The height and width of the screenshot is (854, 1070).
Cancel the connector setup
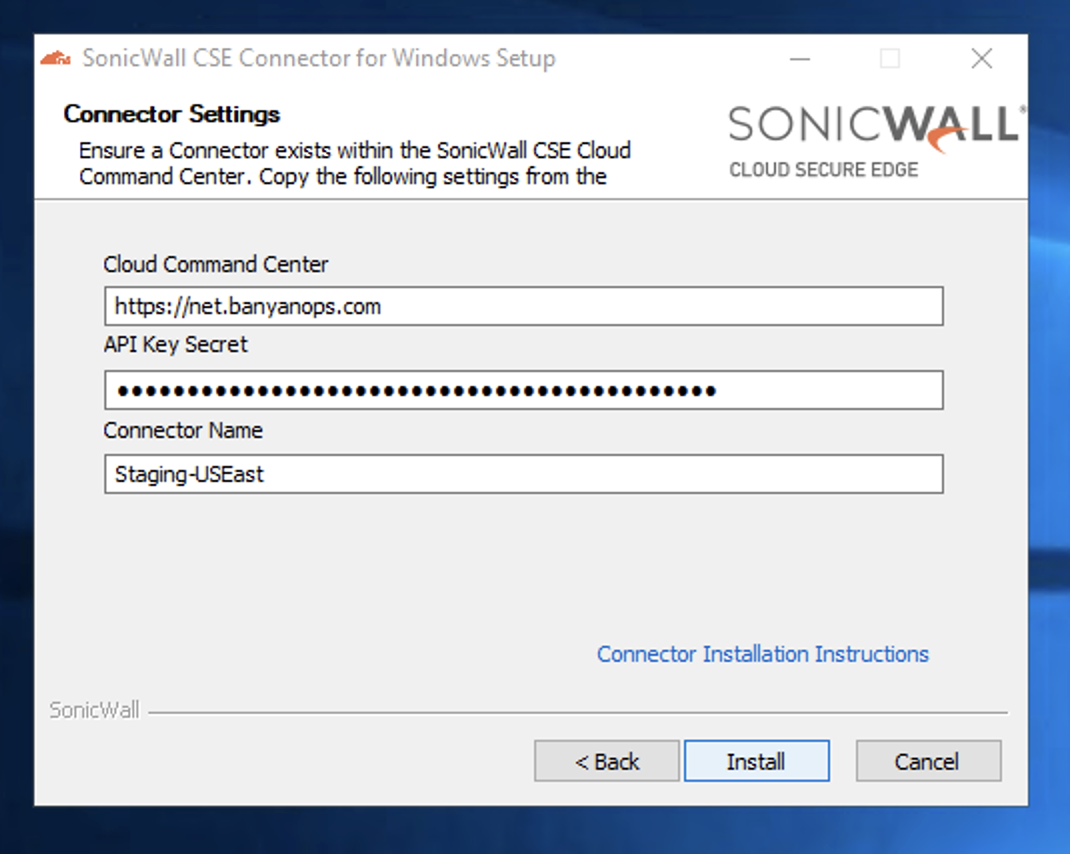(927, 761)
